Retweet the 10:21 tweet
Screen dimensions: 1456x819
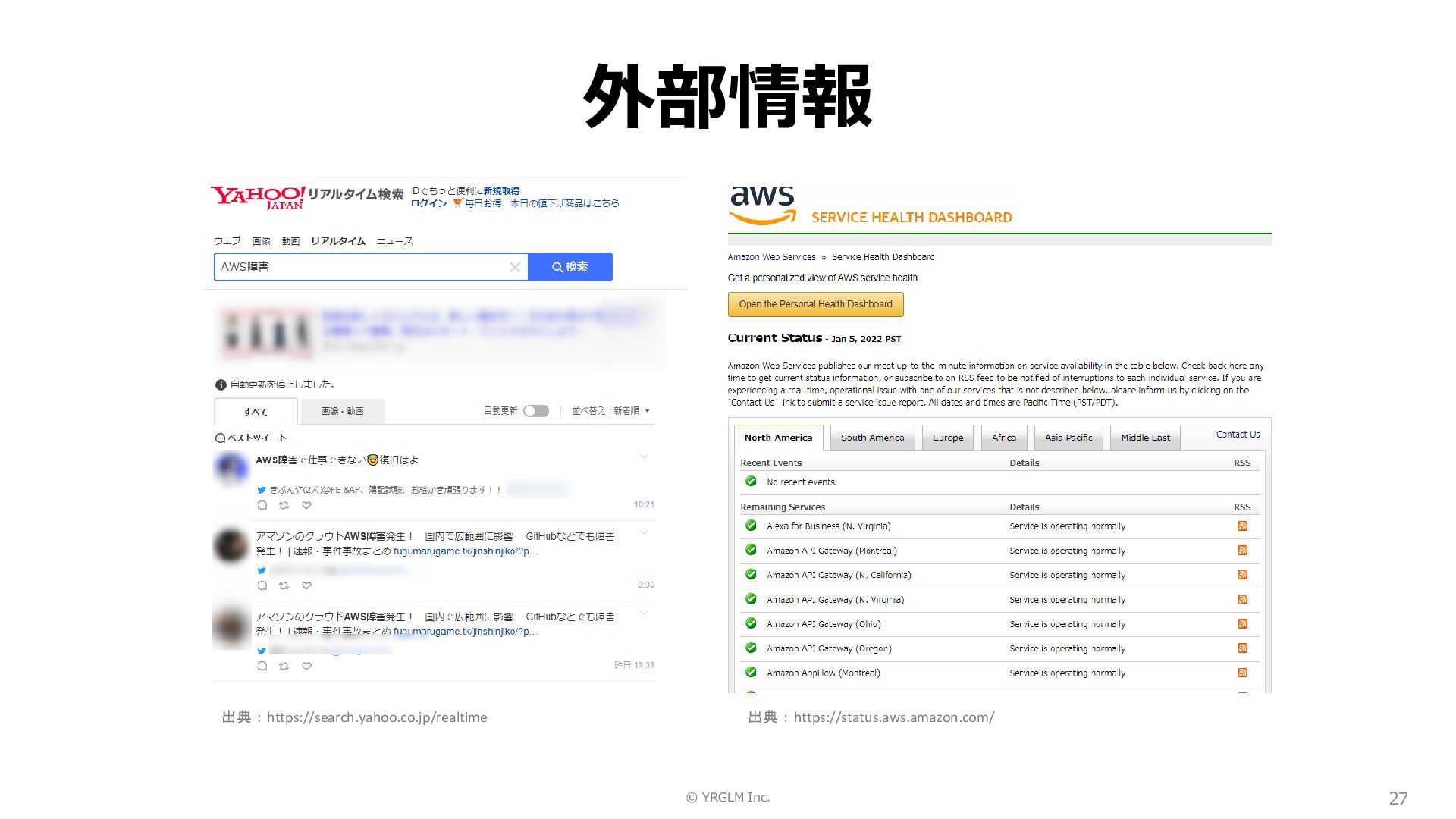[284, 505]
